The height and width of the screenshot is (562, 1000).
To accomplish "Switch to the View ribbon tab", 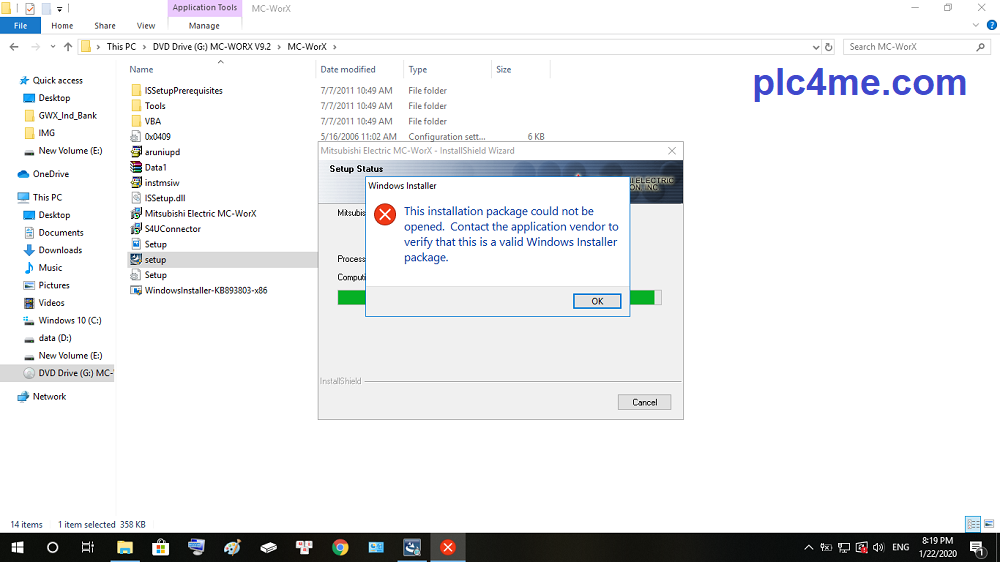I will (x=146, y=26).
